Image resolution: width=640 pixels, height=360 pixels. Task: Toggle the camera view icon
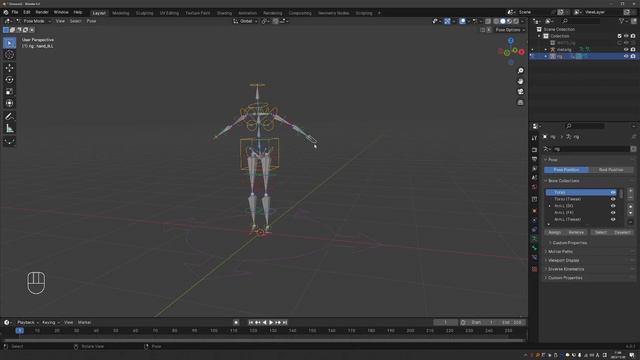coord(520,92)
